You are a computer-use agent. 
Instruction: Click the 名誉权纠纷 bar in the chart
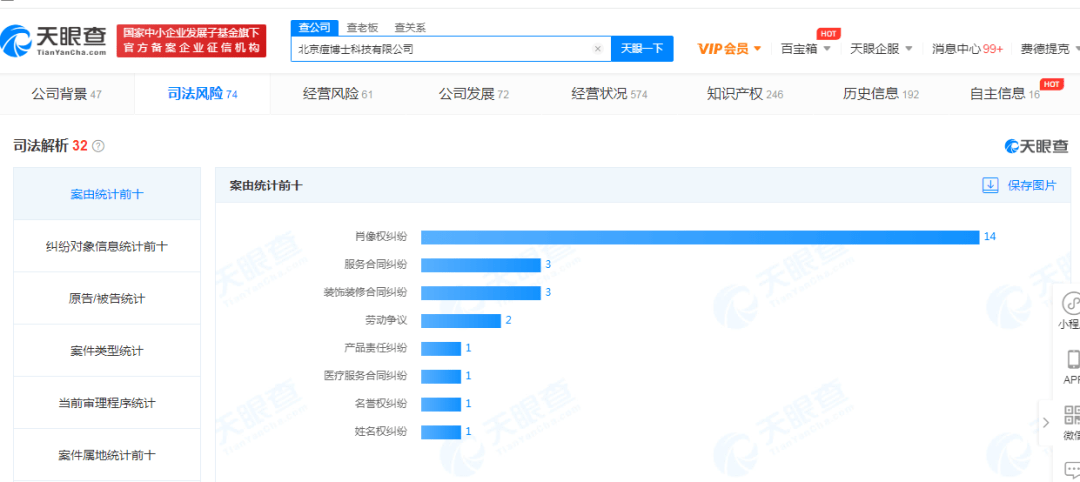click(441, 404)
